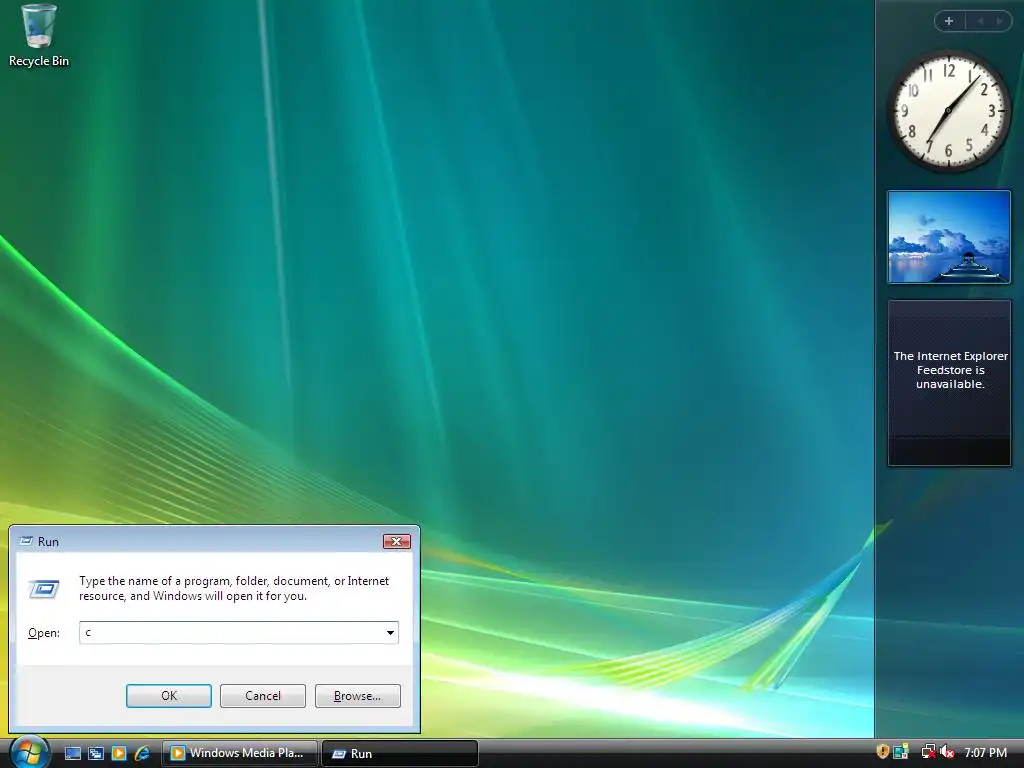Click the Open text field in Run
The image size is (1024, 768).
pyautogui.click(x=231, y=632)
